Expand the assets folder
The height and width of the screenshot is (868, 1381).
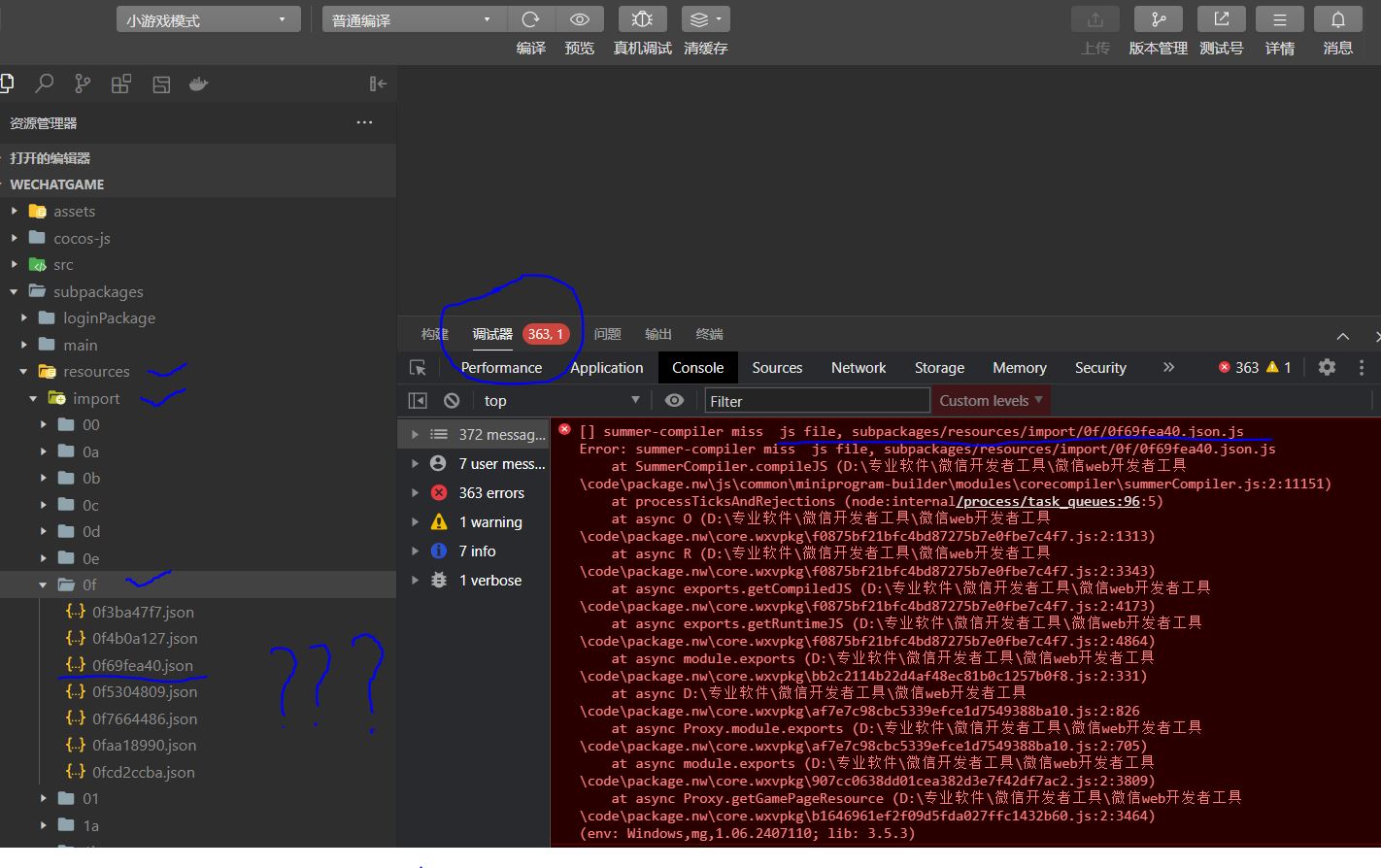coord(15,211)
